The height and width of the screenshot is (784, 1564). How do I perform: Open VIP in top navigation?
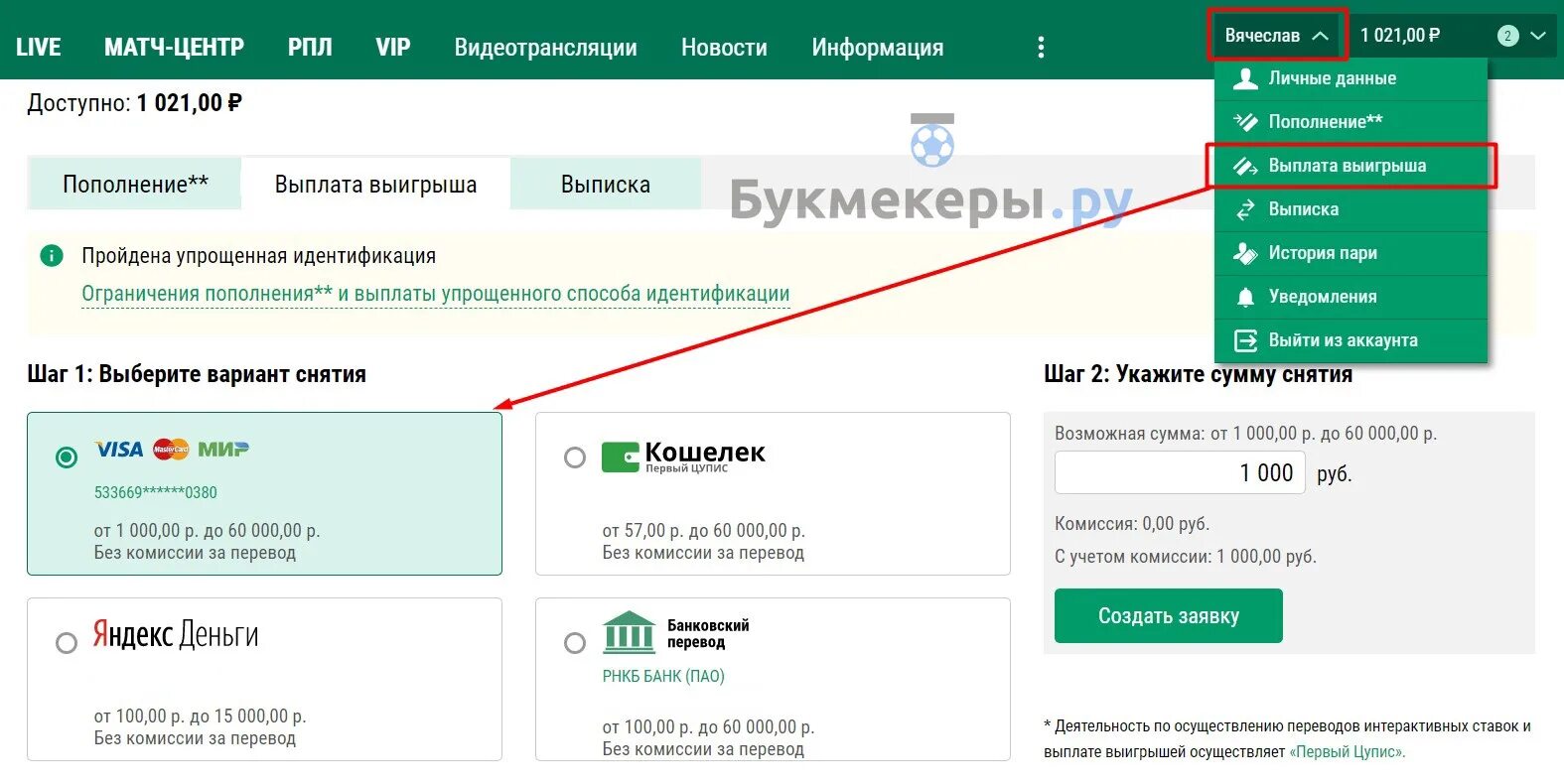click(393, 48)
